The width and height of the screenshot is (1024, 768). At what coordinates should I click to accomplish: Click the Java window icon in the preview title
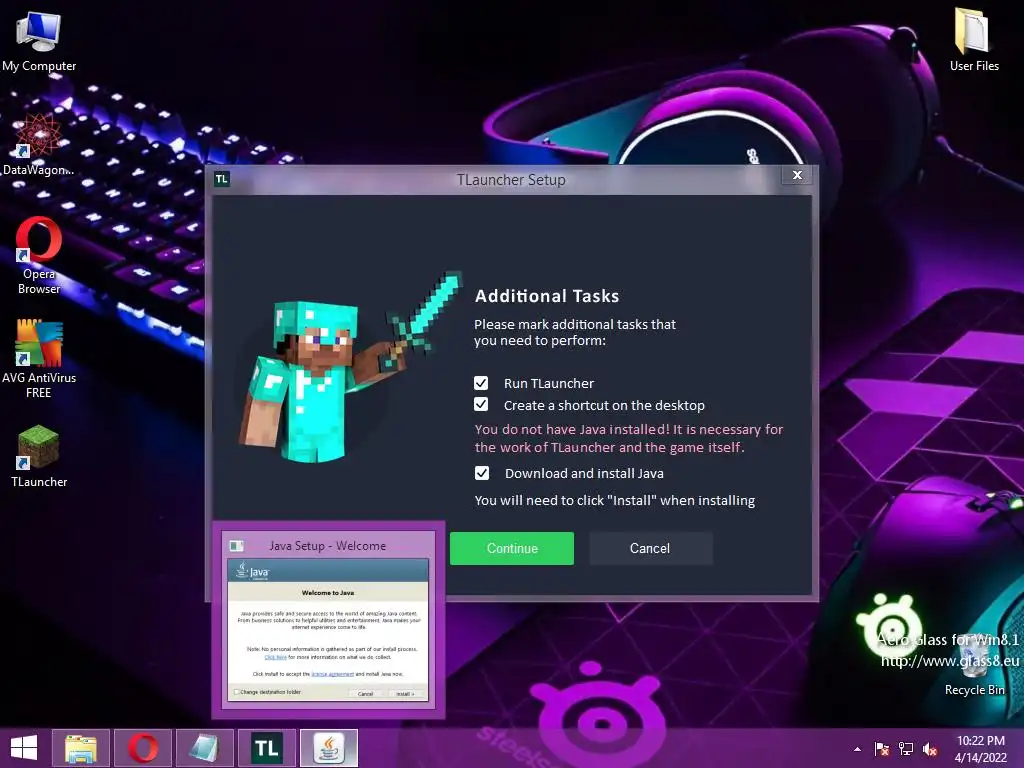point(236,546)
